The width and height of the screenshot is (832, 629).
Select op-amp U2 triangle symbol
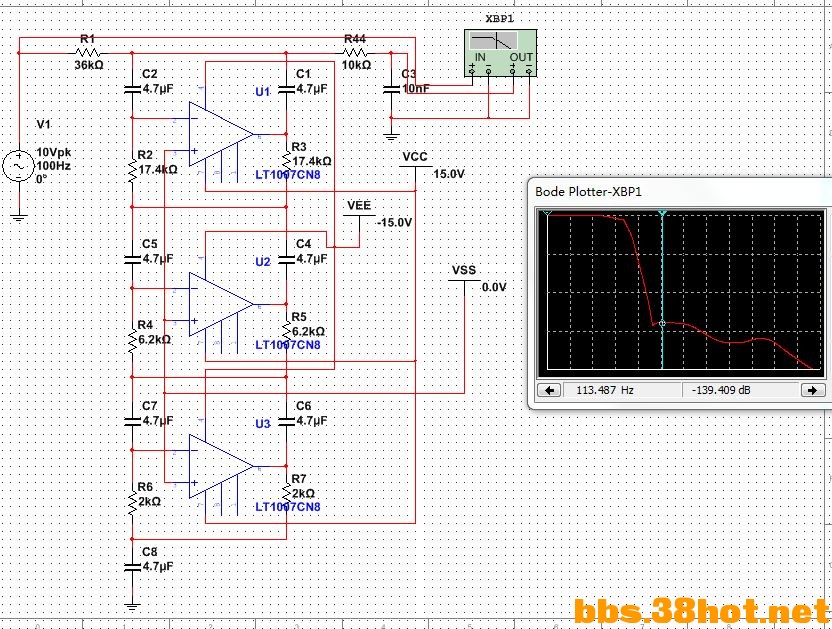coord(221,304)
